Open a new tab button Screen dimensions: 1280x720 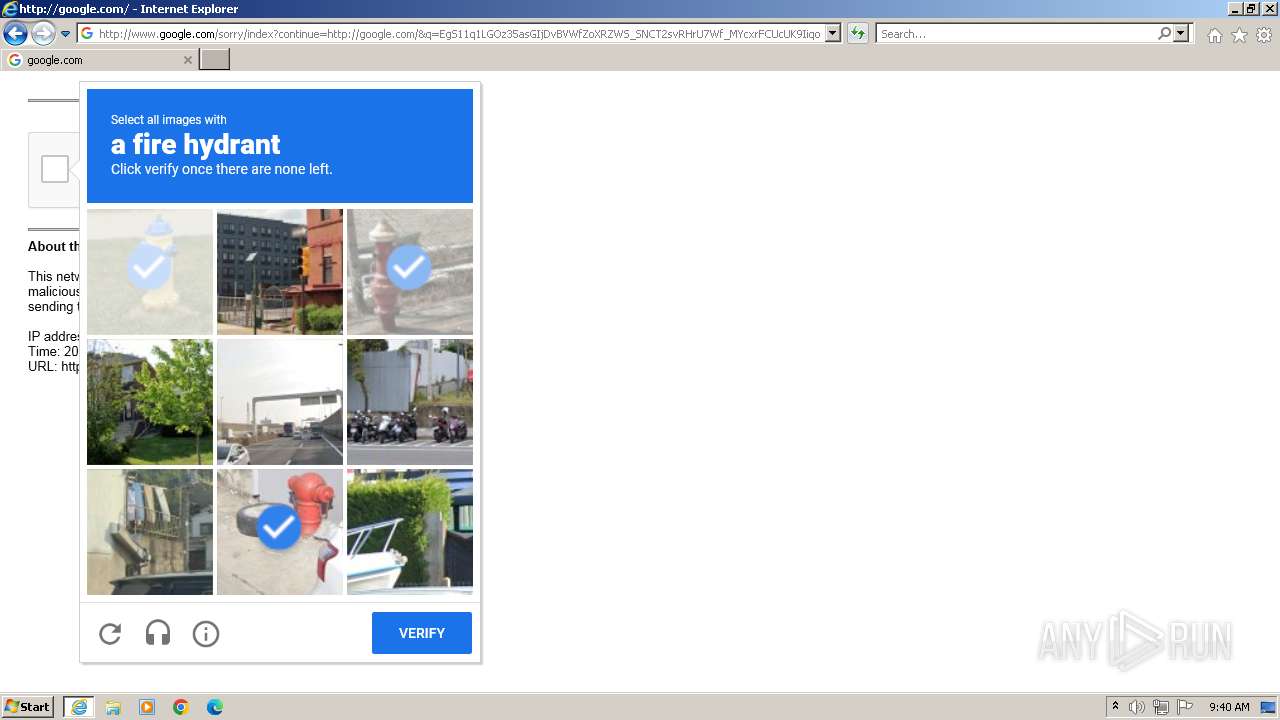[215, 60]
